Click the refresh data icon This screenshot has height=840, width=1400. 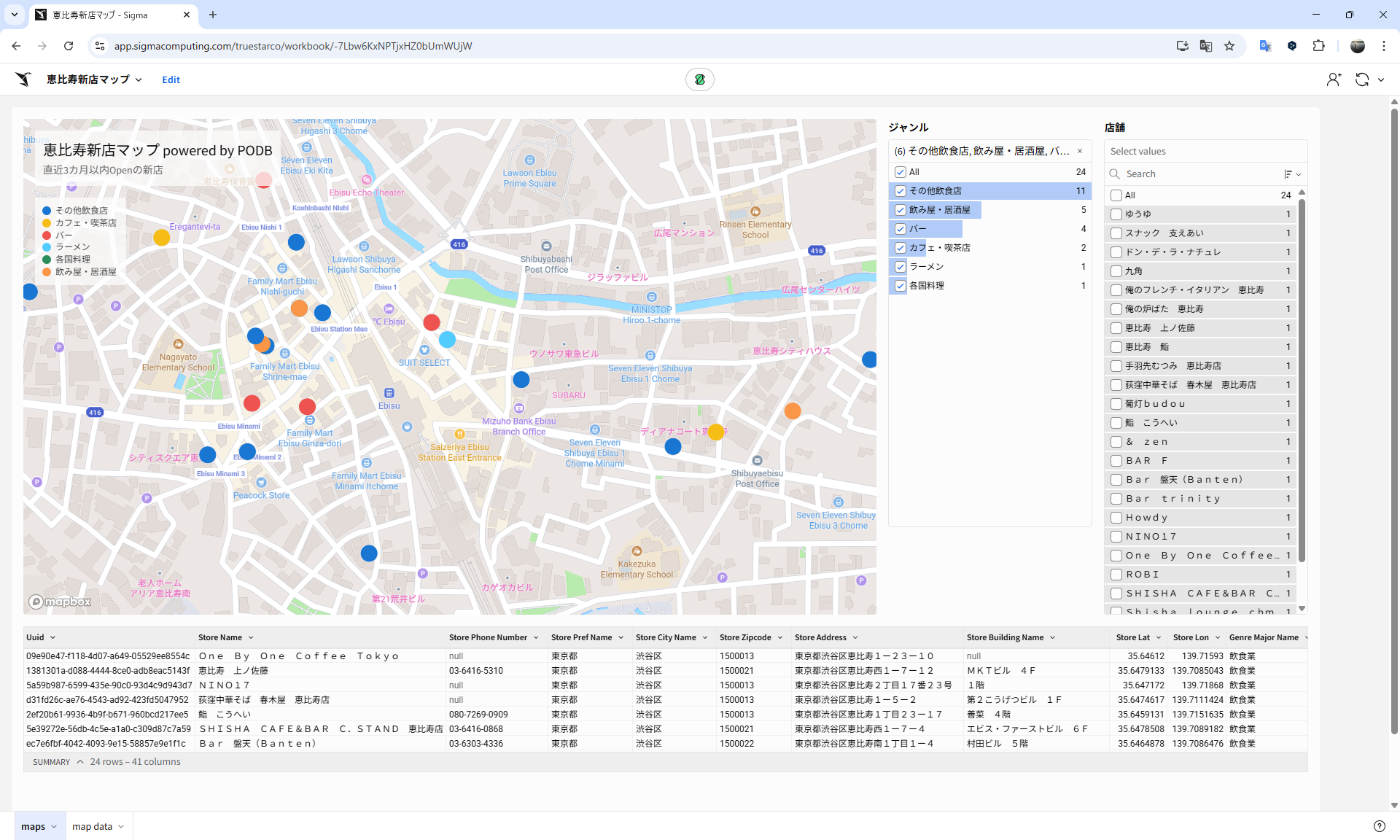pyautogui.click(x=1361, y=80)
